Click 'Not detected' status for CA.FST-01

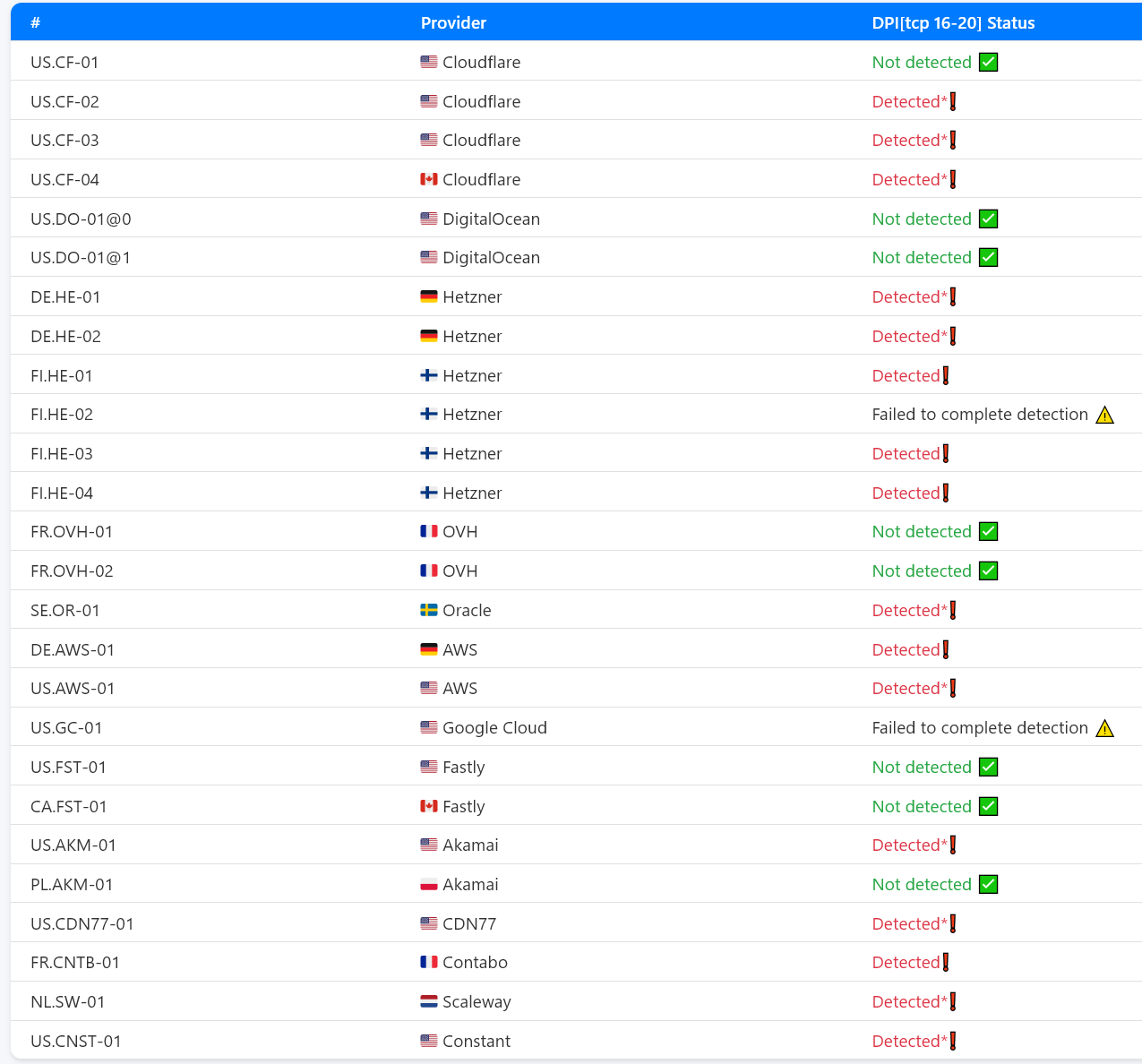pyautogui.click(x=922, y=806)
